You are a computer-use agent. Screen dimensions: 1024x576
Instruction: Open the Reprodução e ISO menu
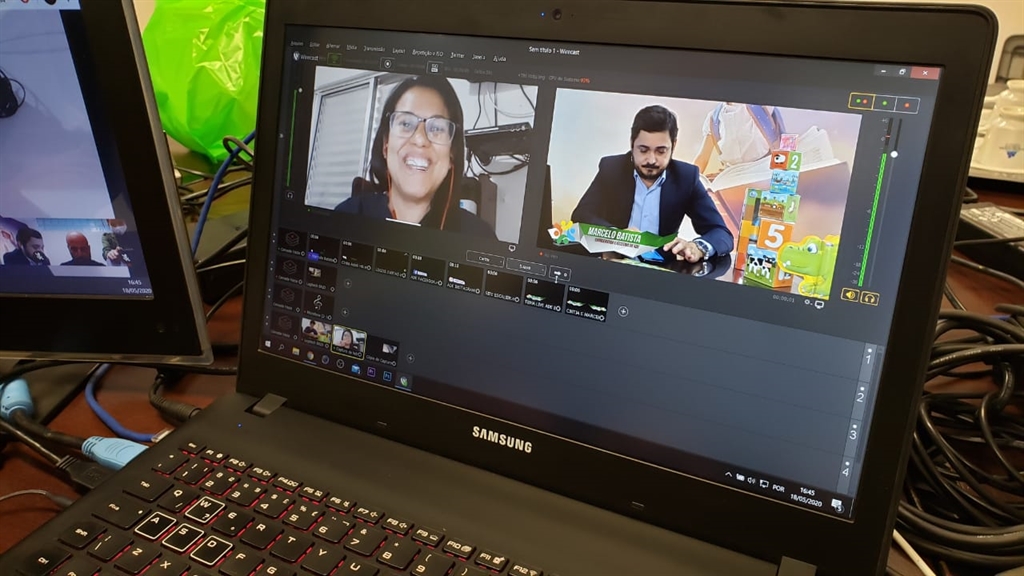[x=428, y=52]
